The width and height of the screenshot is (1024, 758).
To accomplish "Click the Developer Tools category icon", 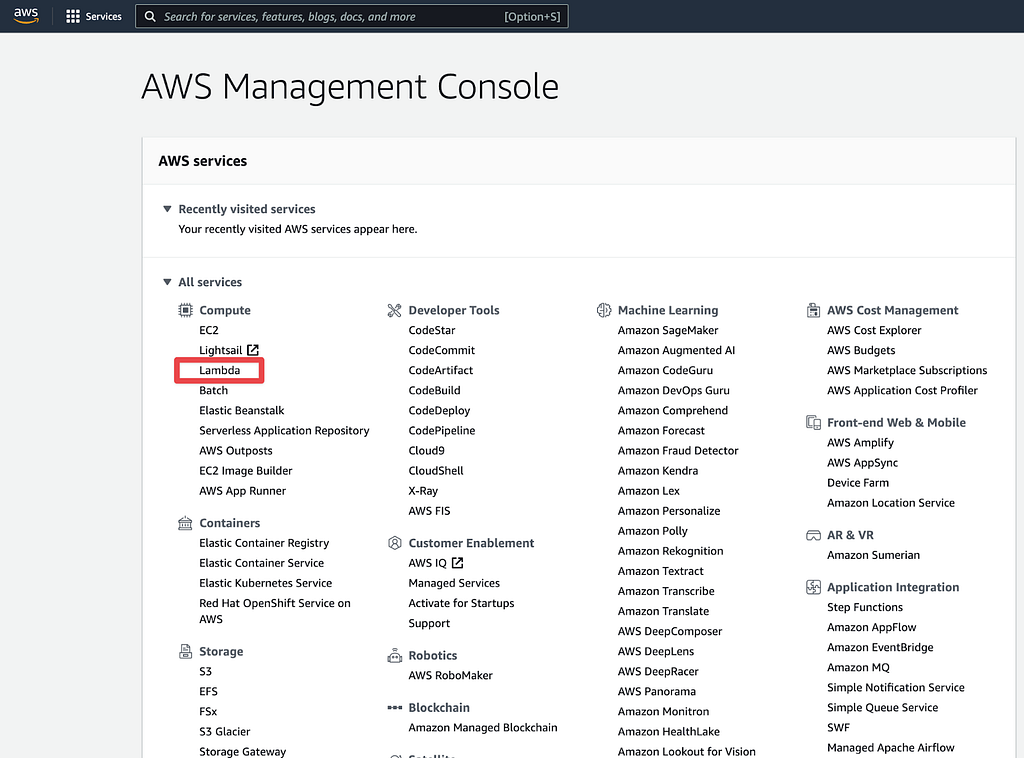I will (x=394, y=310).
